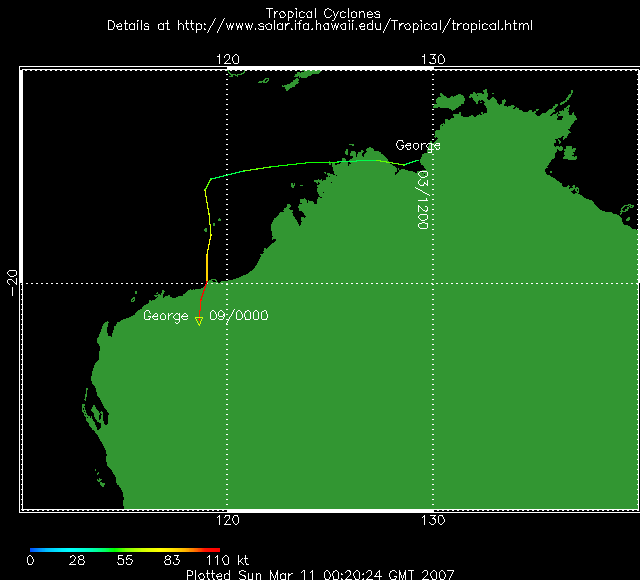Click the bottom 130 longitude label
This screenshot has width=640, height=580.
(x=432, y=521)
